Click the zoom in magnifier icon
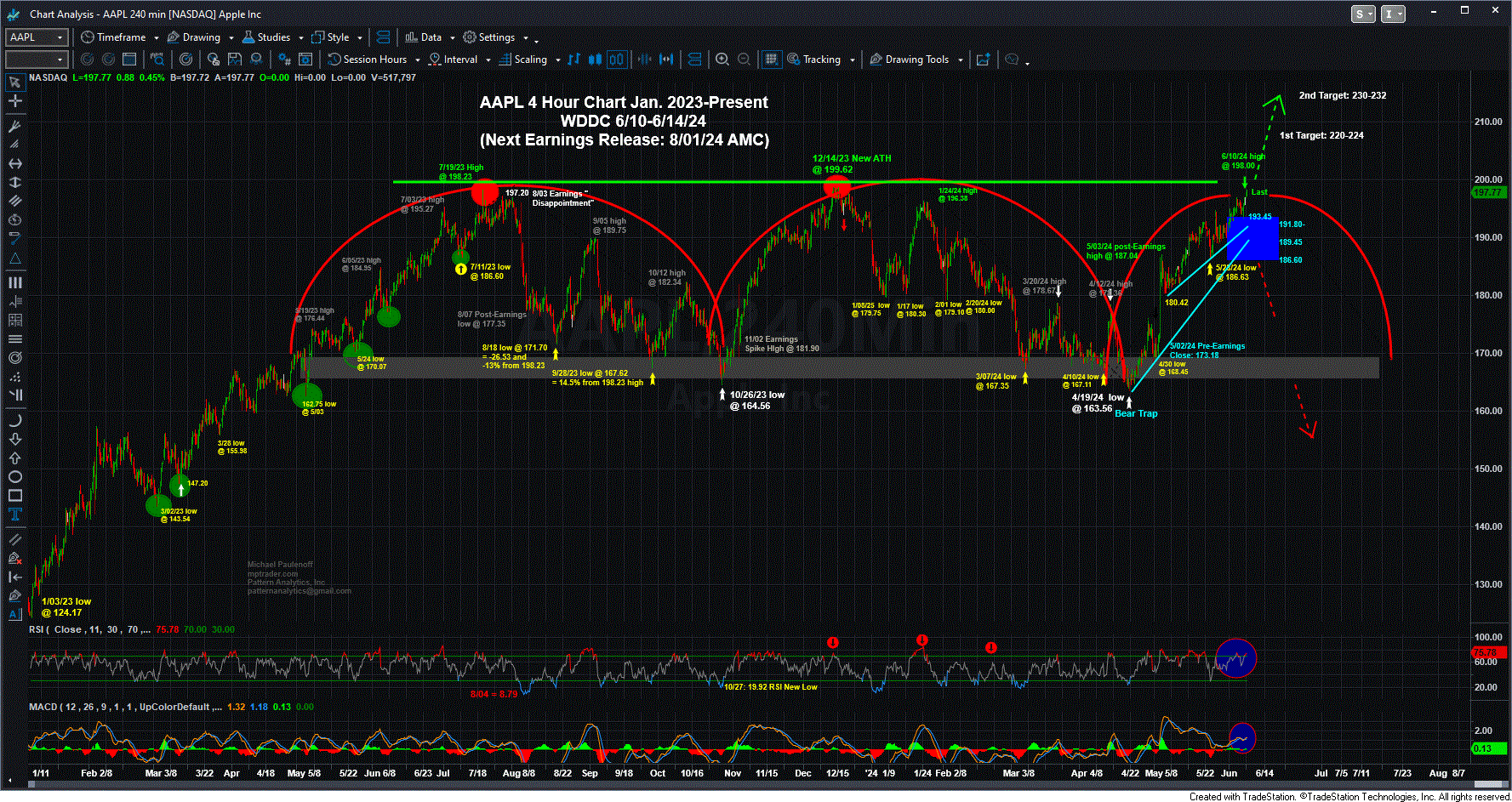Screen dimensions: 1512x802 [x=722, y=60]
